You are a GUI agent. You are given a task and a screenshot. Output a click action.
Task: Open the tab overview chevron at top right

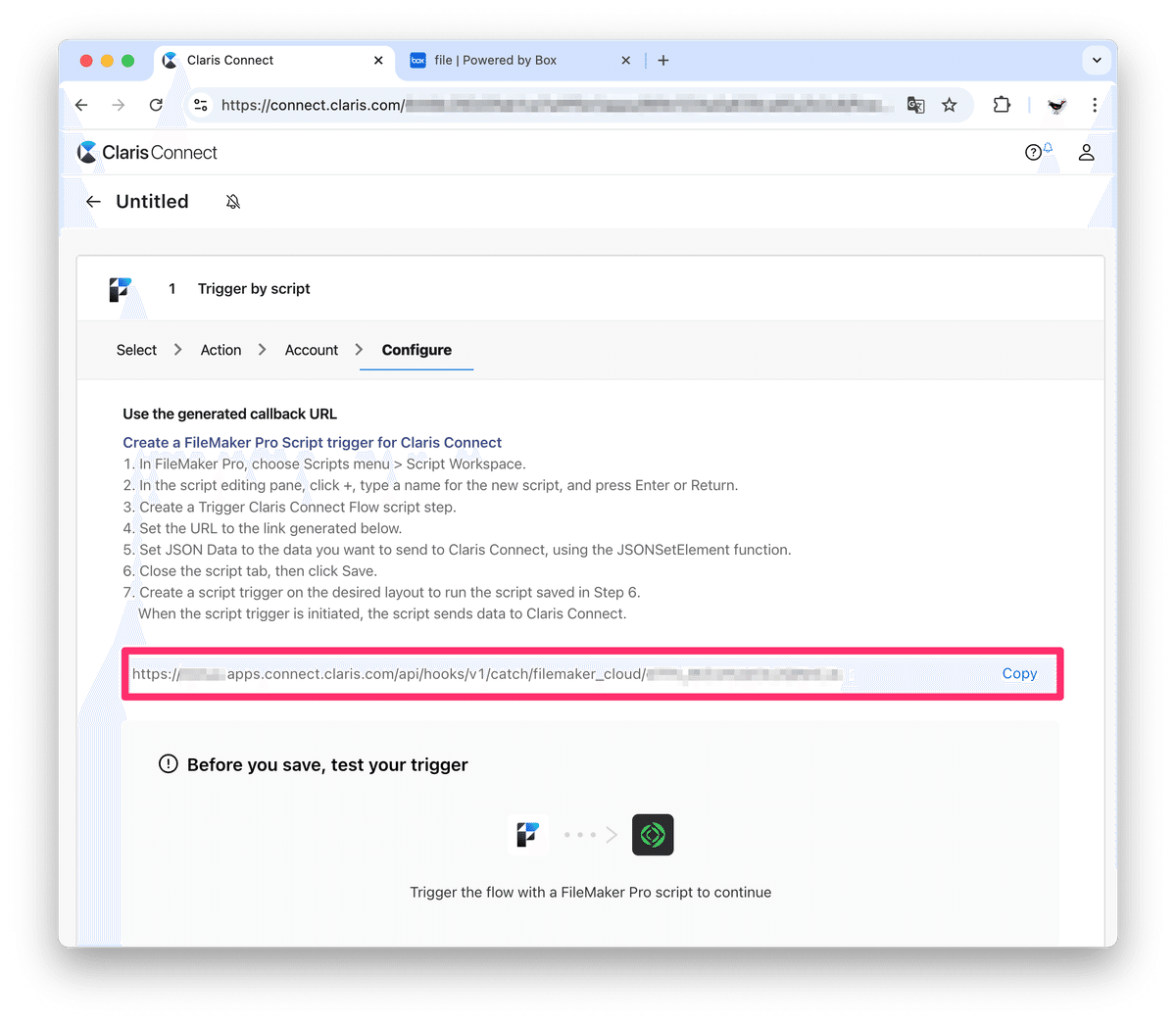tap(1097, 60)
